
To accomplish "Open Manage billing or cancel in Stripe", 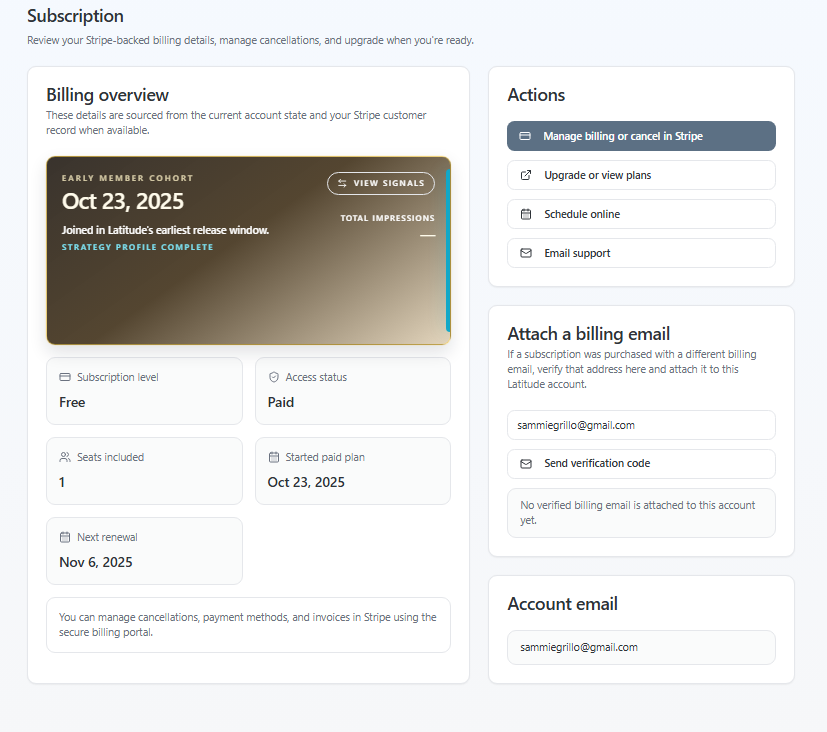I will [x=641, y=136].
